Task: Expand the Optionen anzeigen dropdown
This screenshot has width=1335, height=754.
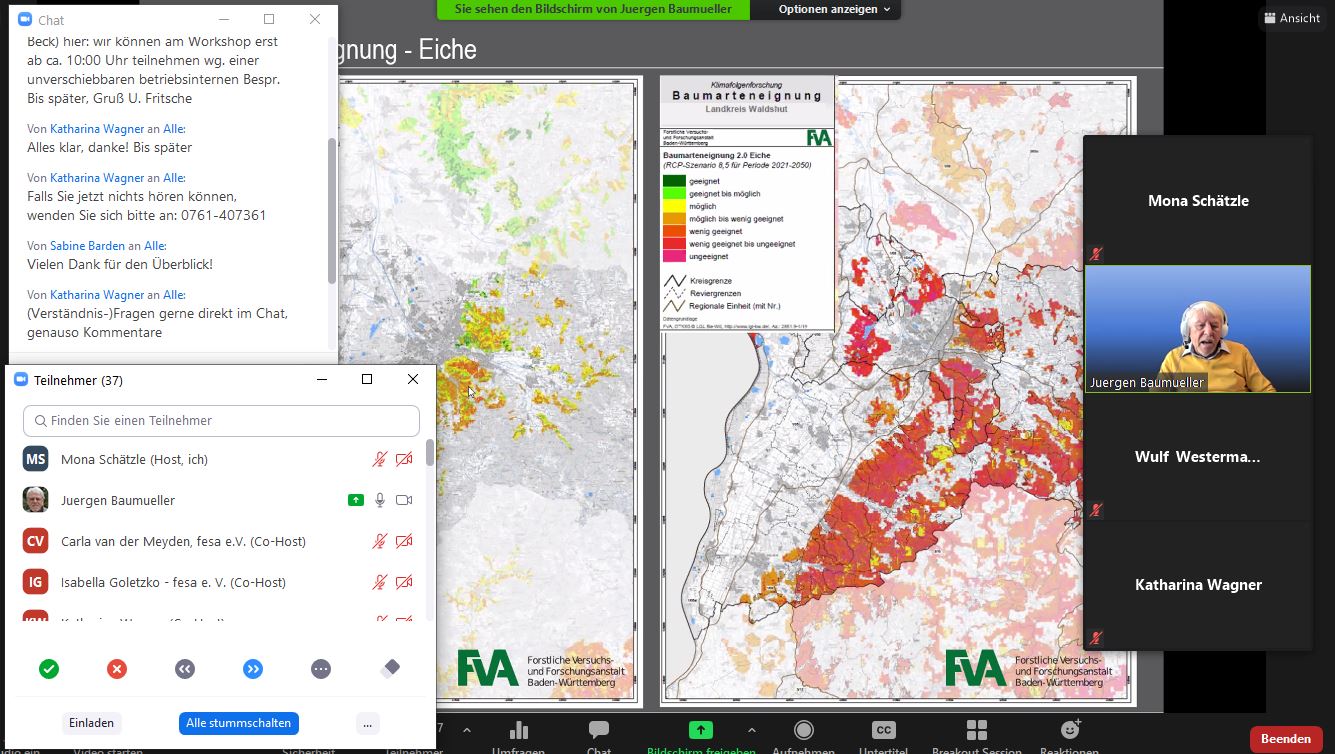Action: point(834,9)
